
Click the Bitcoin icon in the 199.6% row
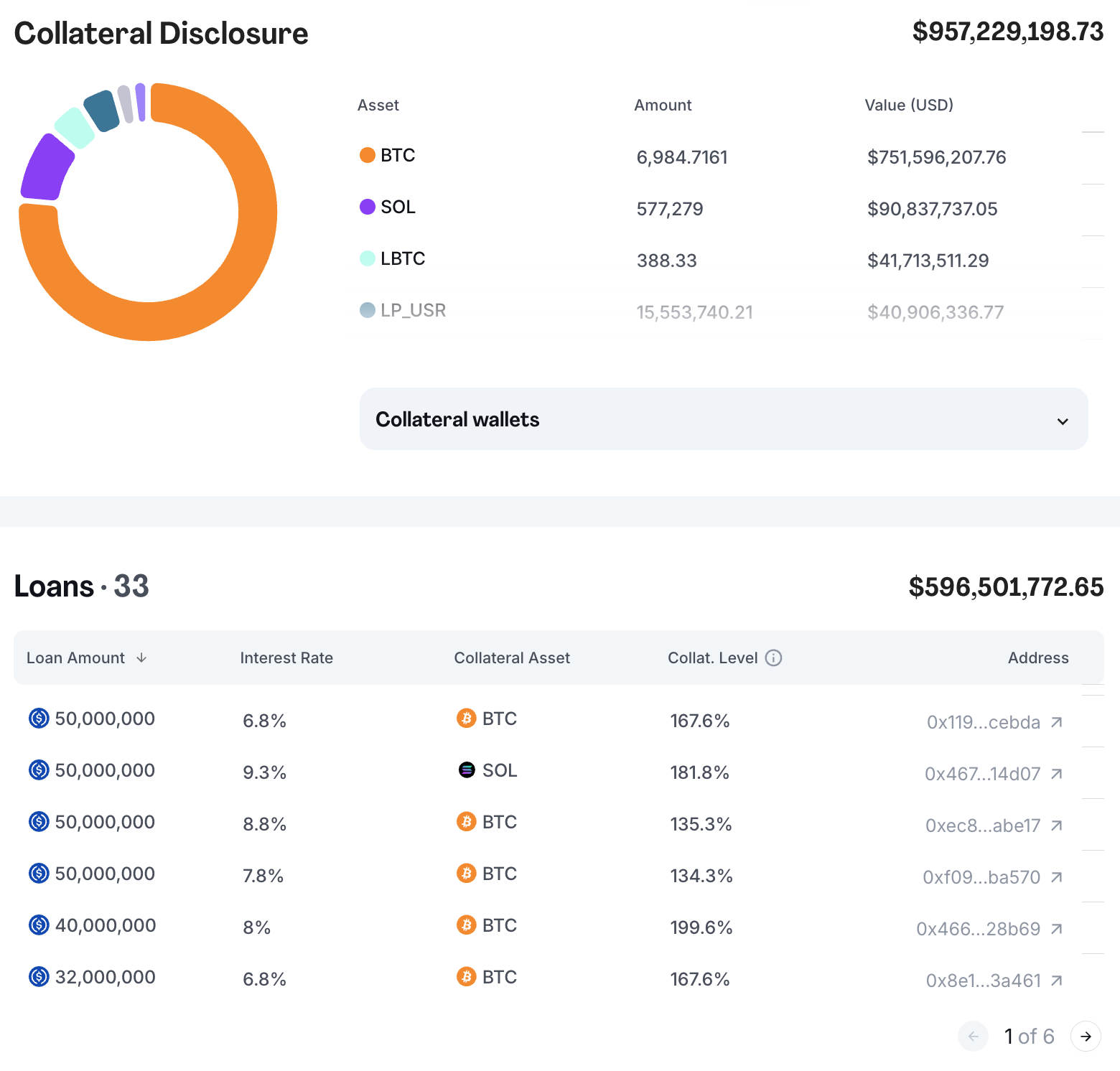coord(467,925)
